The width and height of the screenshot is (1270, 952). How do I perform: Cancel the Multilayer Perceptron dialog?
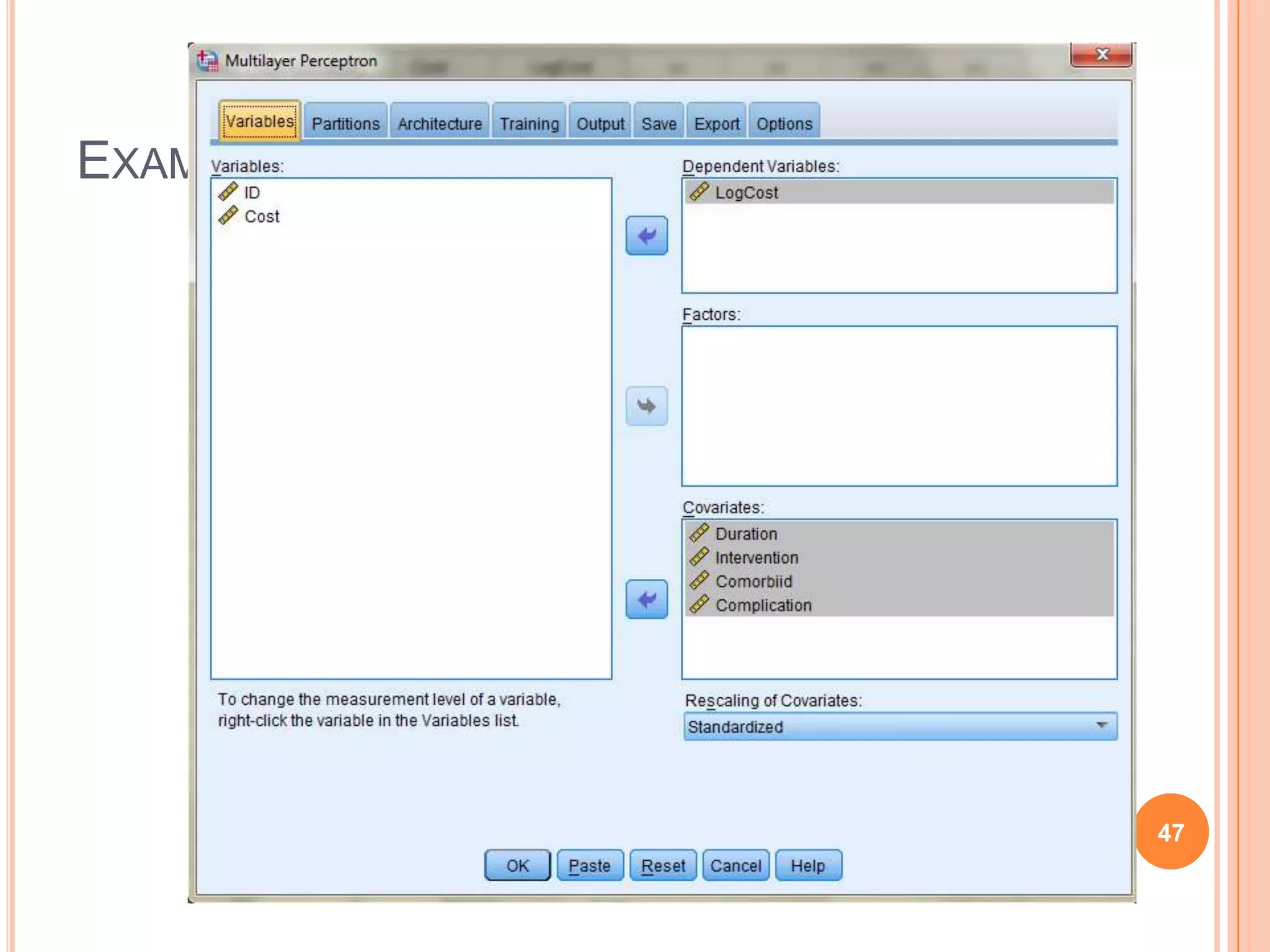(735, 865)
